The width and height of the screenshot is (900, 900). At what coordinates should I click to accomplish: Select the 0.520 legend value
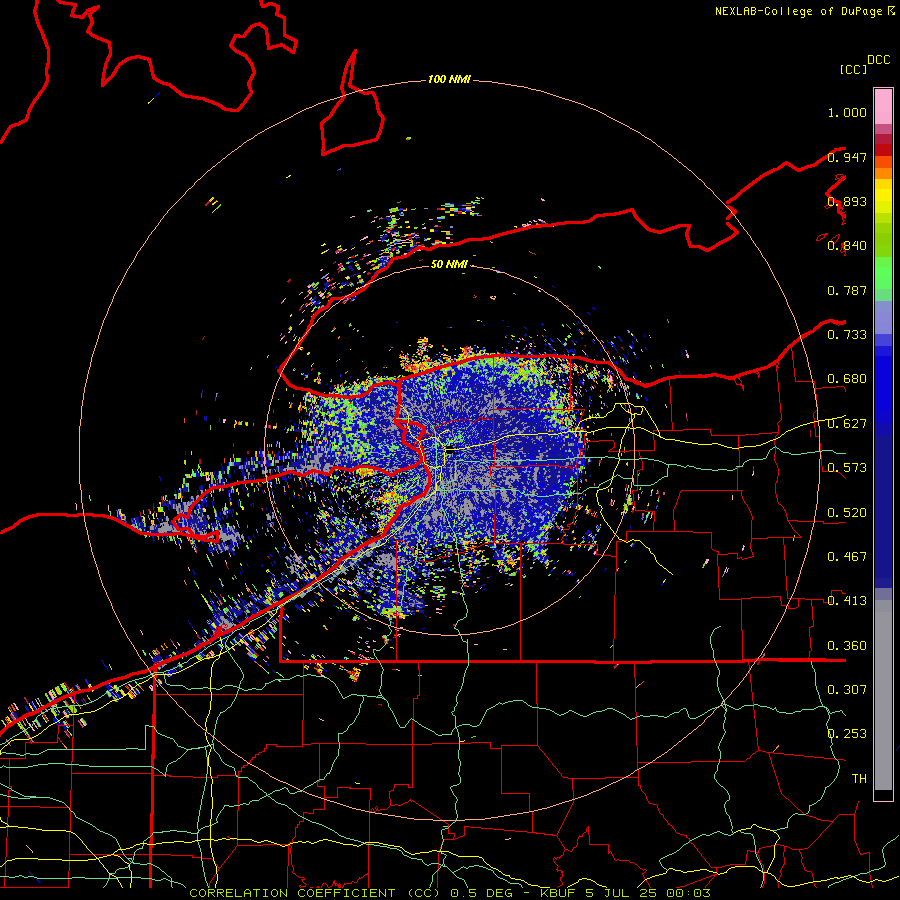point(847,513)
